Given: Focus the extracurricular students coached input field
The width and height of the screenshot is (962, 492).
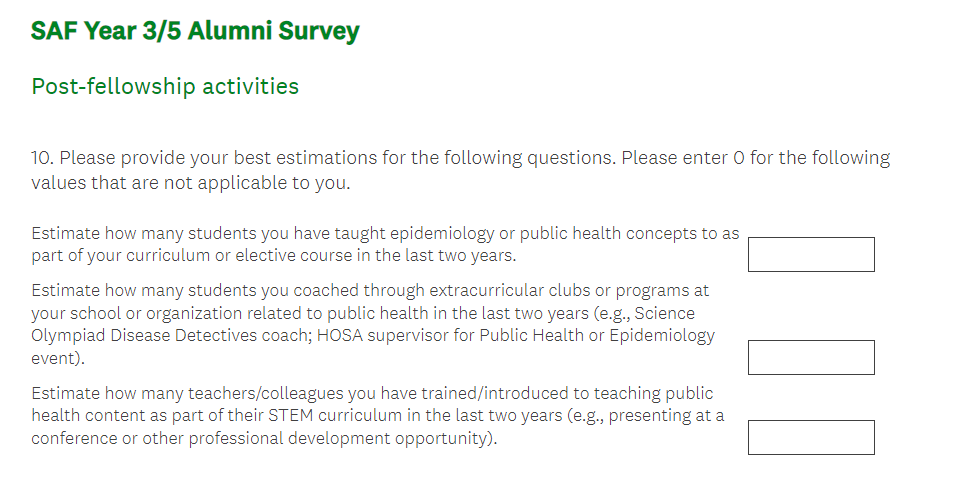Looking at the screenshot, I should pyautogui.click(x=811, y=357).
